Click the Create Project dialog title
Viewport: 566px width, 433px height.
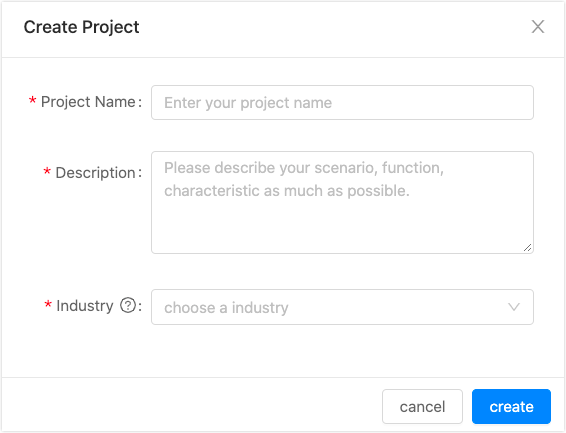click(x=82, y=27)
